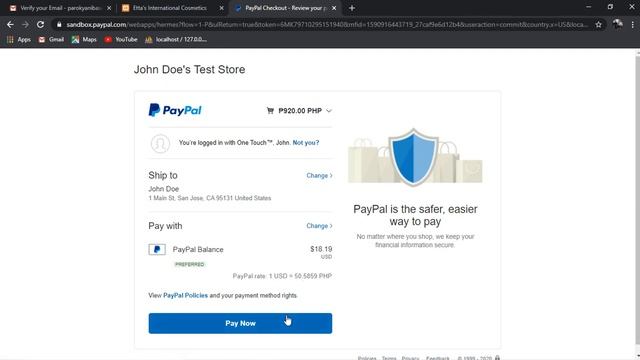
Task: Click the shopping cart icon
Action: tap(270, 111)
